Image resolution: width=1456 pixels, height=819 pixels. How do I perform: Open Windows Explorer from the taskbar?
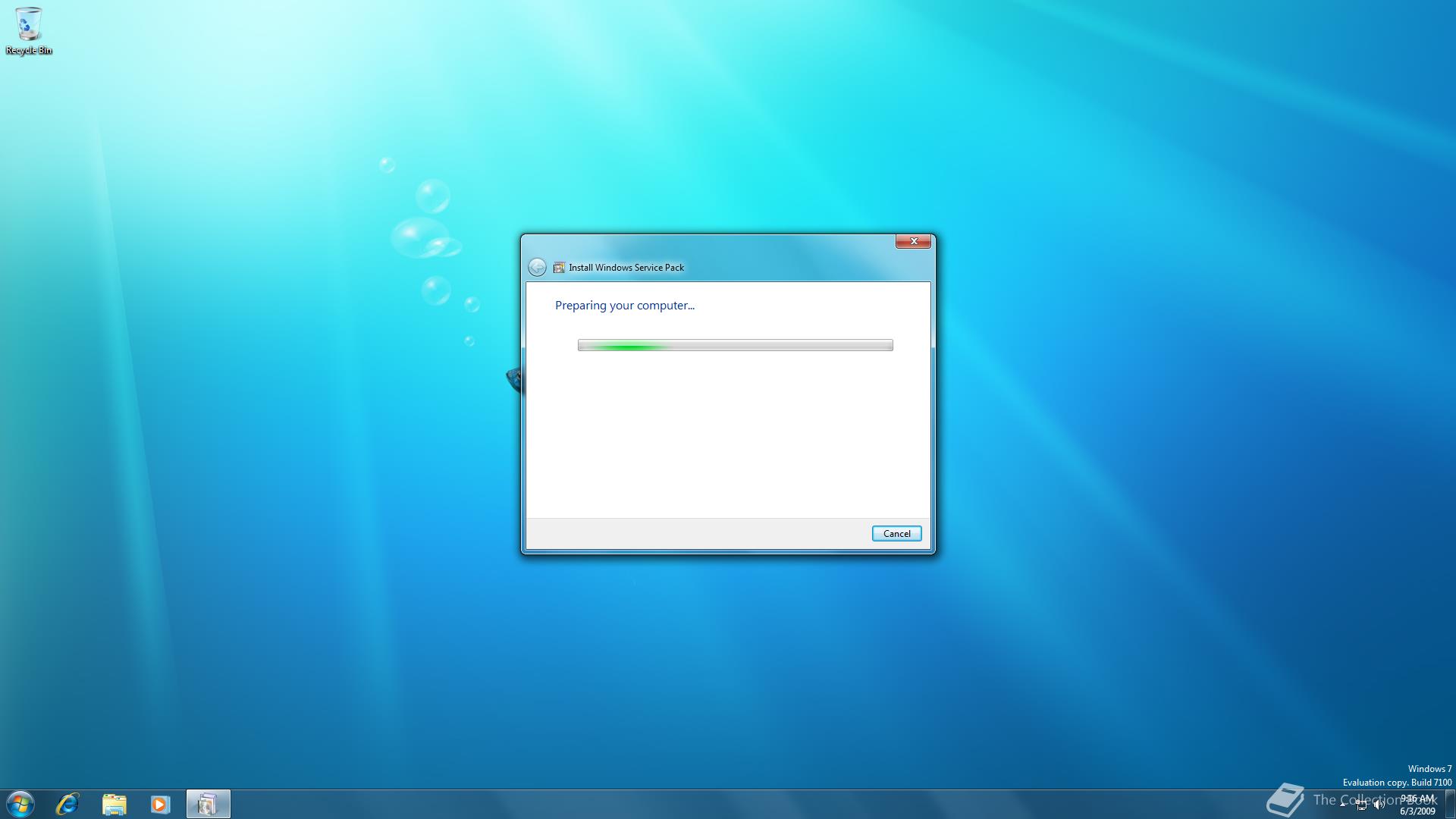click(x=115, y=804)
